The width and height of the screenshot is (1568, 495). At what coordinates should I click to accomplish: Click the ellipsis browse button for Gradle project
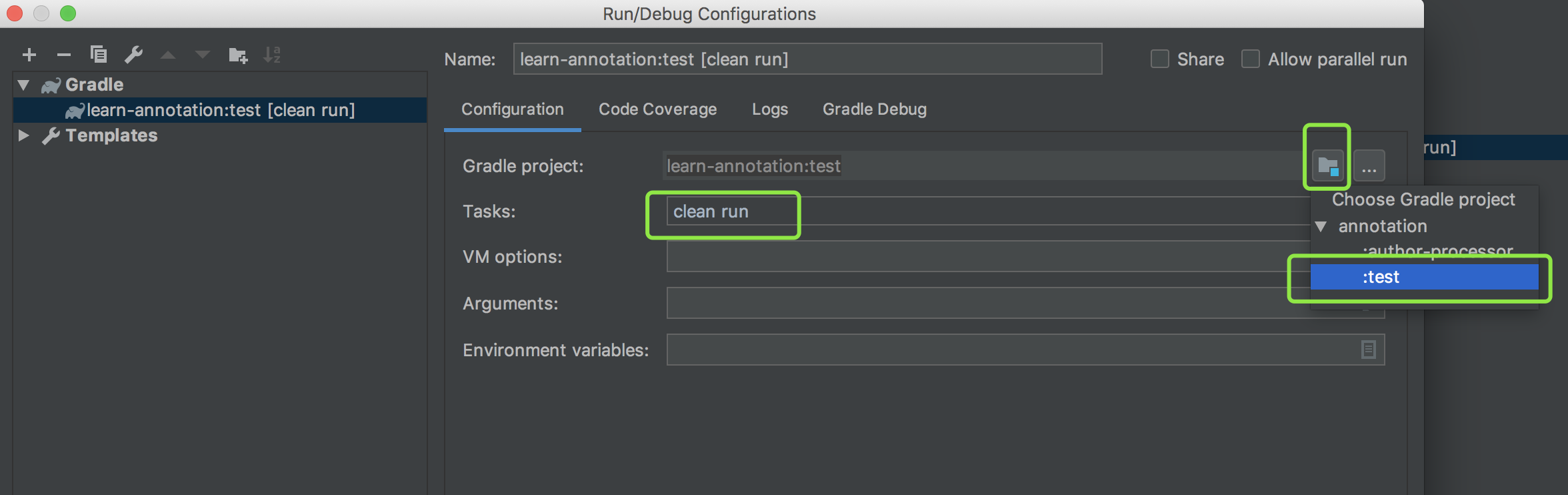(x=1369, y=166)
